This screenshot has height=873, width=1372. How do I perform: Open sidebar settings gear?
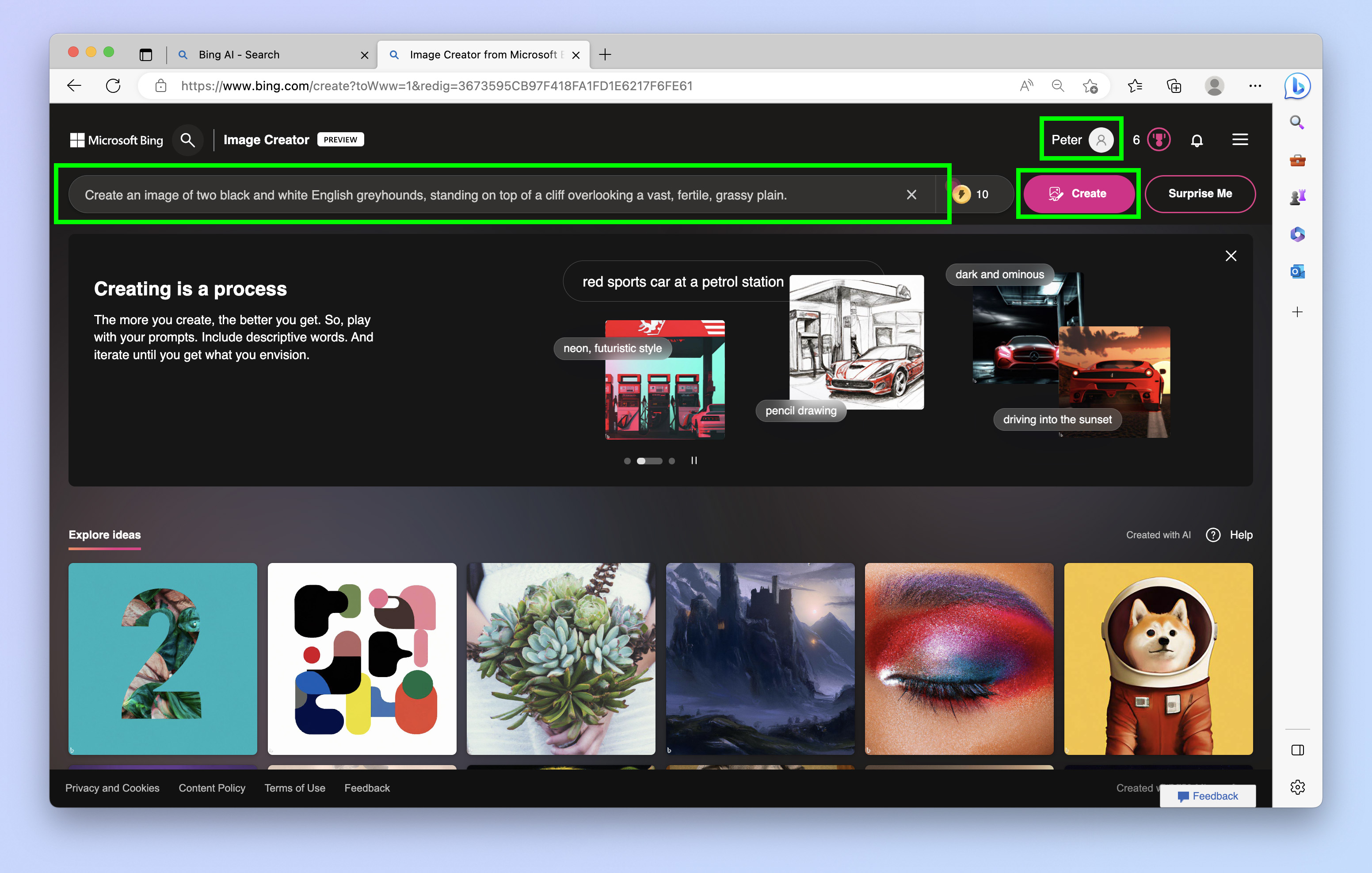coord(1297,788)
